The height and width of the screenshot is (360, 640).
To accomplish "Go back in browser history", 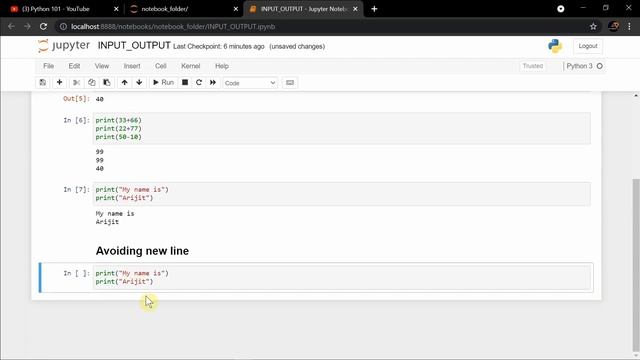I will click(11, 27).
